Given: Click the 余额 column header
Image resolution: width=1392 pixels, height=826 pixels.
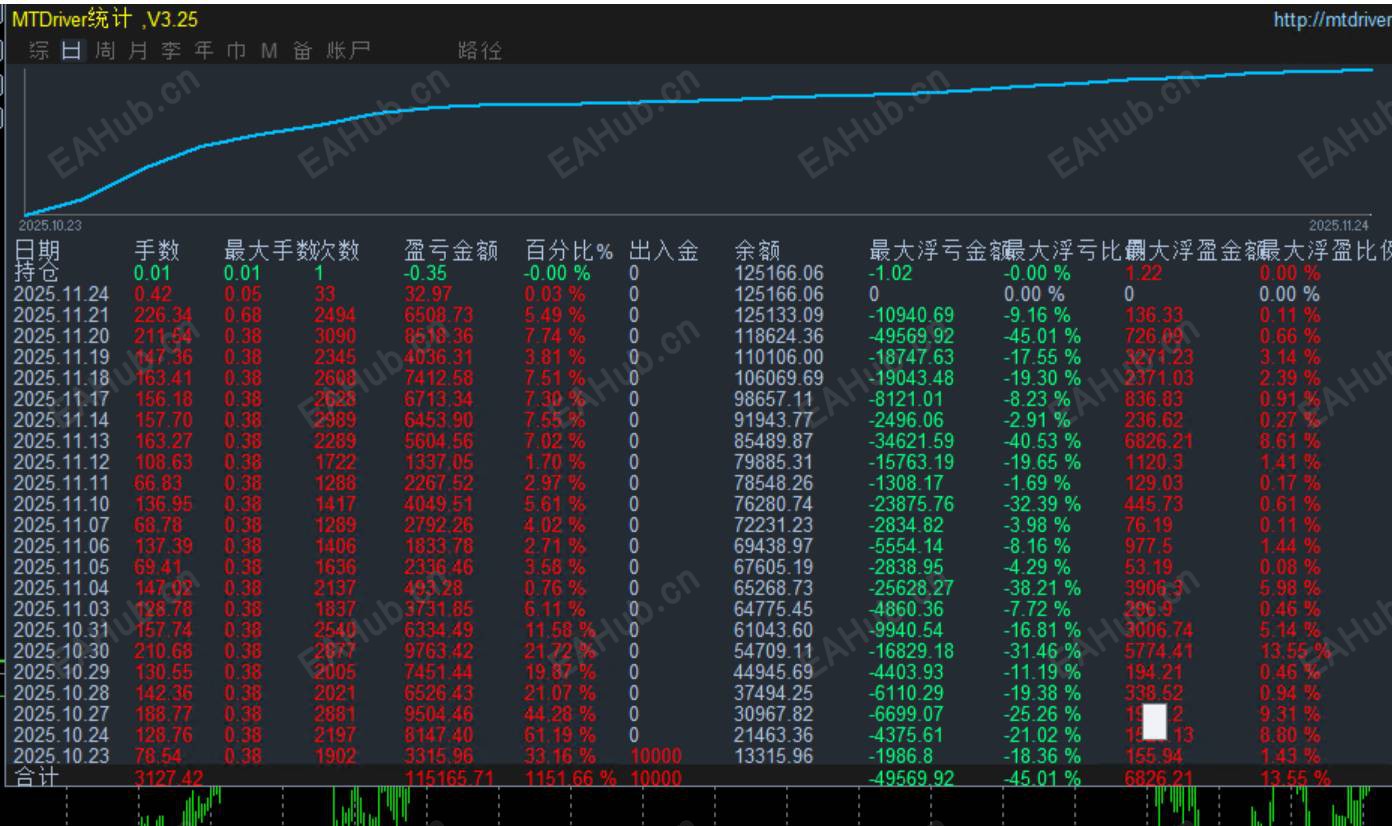Looking at the screenshot, I should coord(757,251).
